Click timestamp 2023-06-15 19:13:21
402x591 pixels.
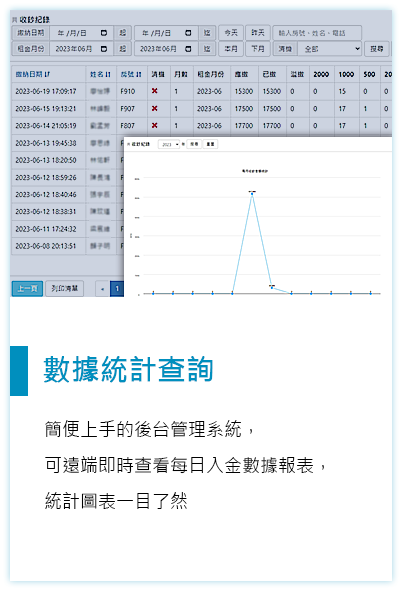[x=46, y=109]
